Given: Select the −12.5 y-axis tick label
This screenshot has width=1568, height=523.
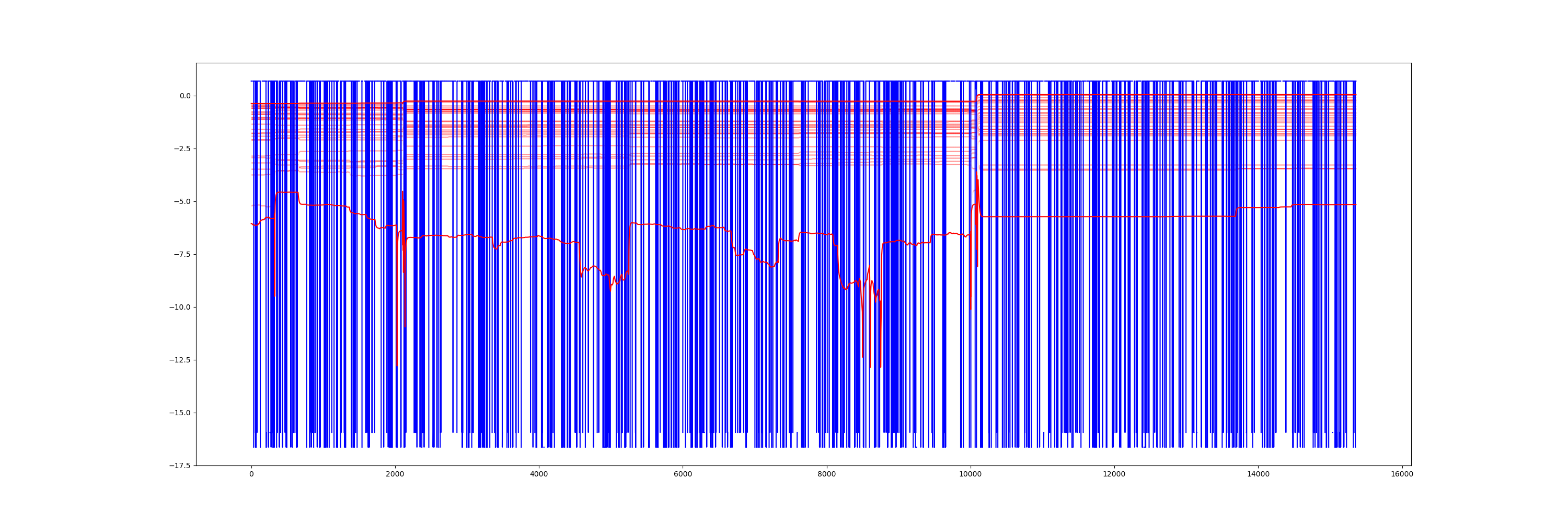Looking at the screenshot, I should [x=180, y=360].
